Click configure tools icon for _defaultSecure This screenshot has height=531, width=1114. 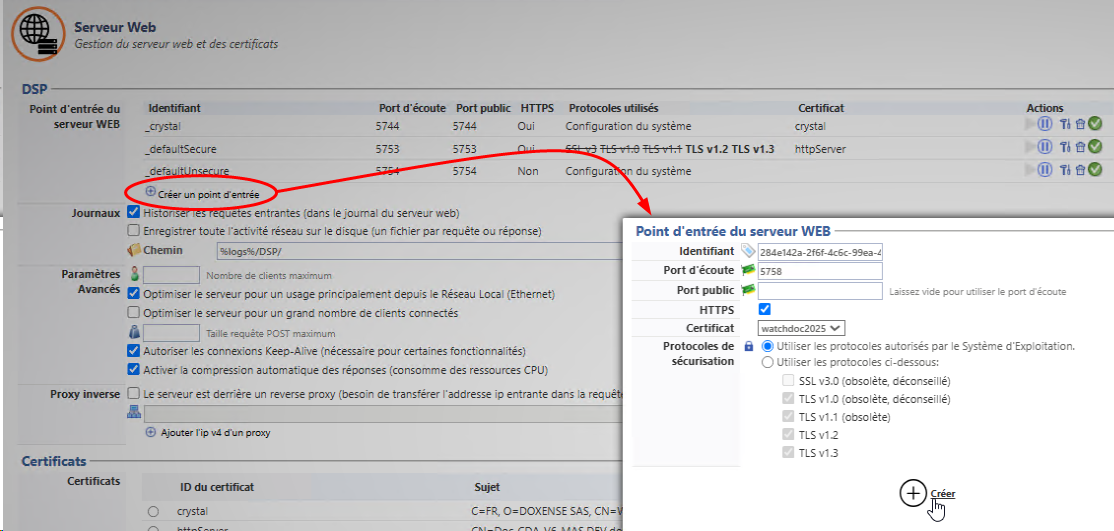[x=1066, y=148]
